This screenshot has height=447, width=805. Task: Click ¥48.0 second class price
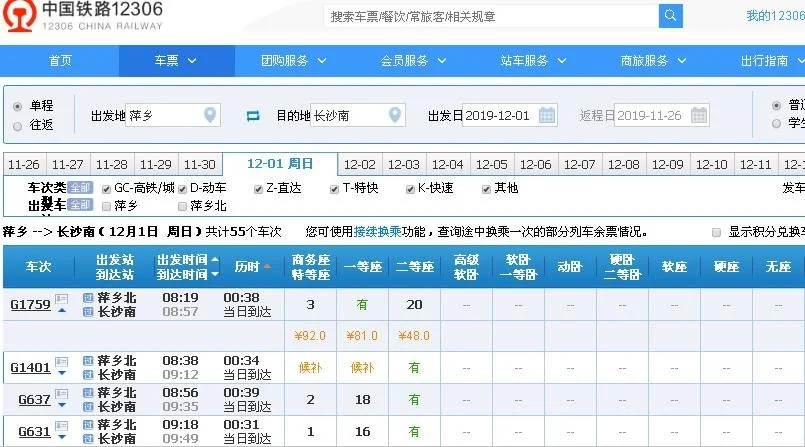(x=414, y=336)
